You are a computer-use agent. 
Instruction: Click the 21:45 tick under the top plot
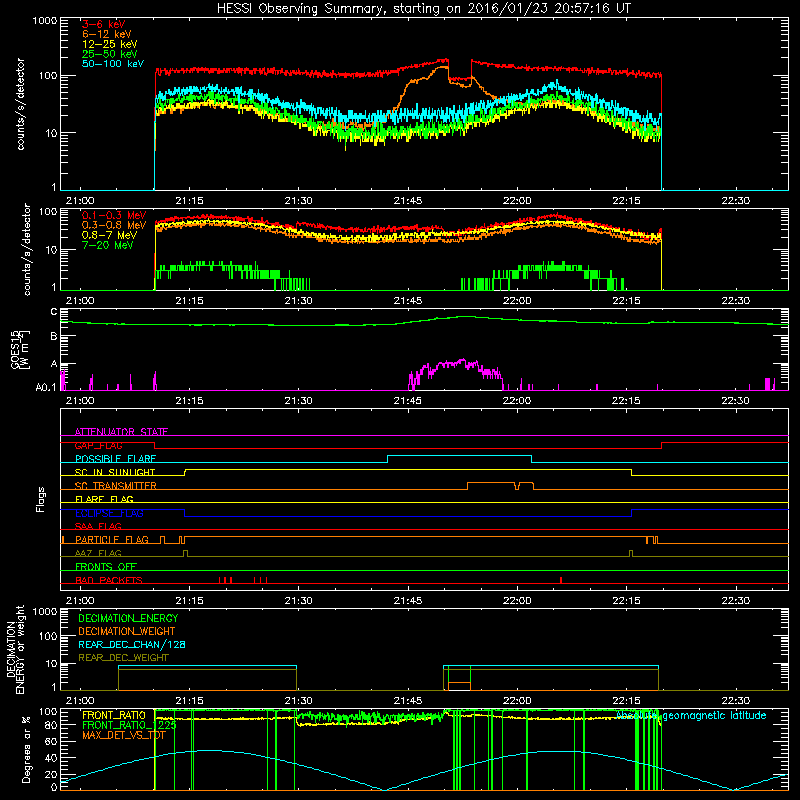(x=408, y=201)
